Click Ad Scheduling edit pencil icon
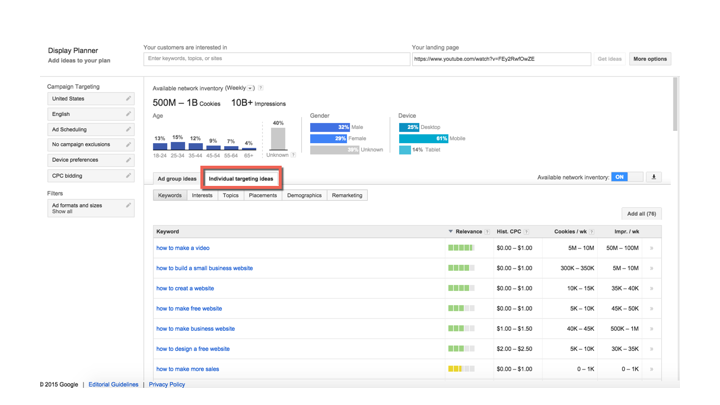This screenshot has width=720, height=405. click(129, 129)
